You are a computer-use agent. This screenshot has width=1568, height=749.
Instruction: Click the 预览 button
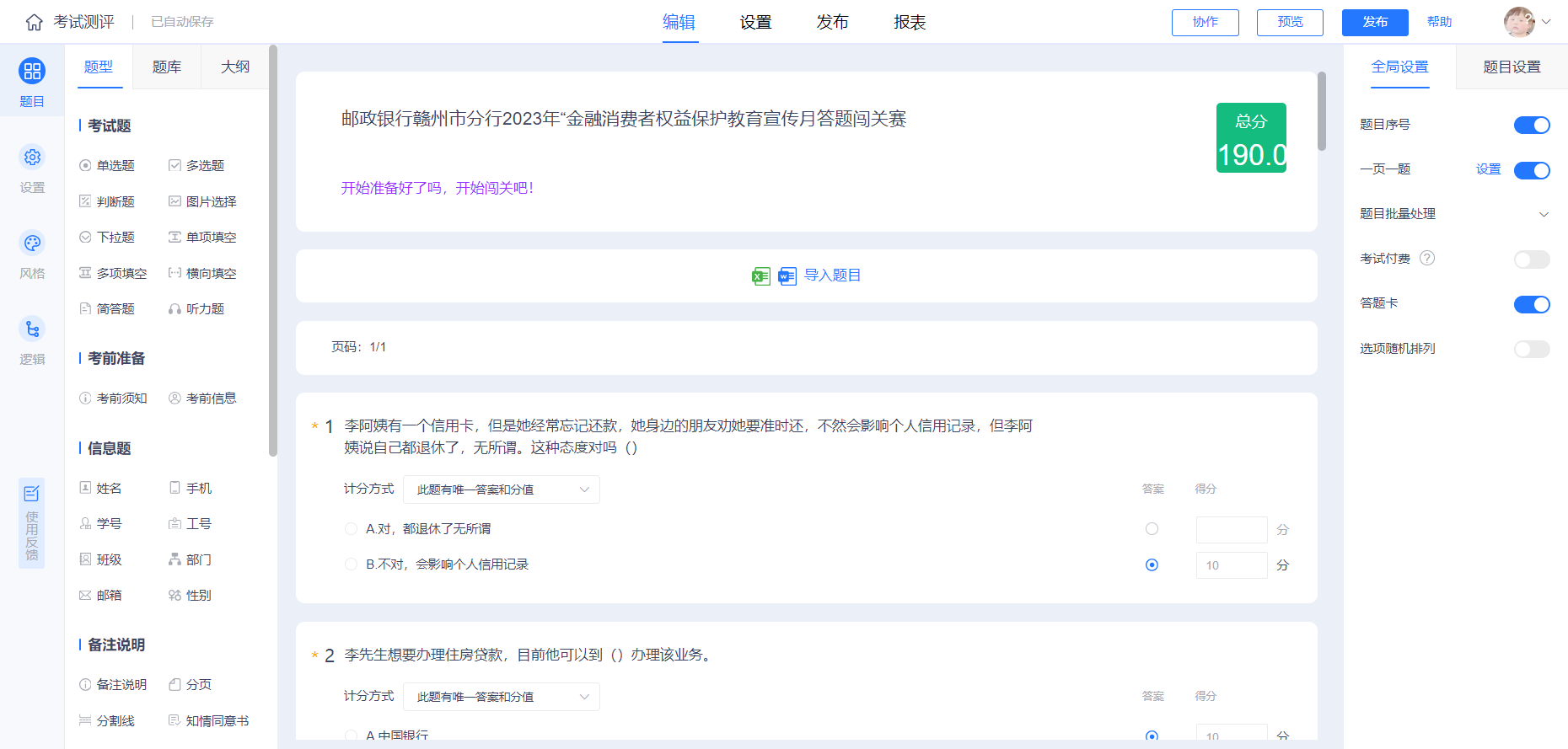pos(1290,22)
